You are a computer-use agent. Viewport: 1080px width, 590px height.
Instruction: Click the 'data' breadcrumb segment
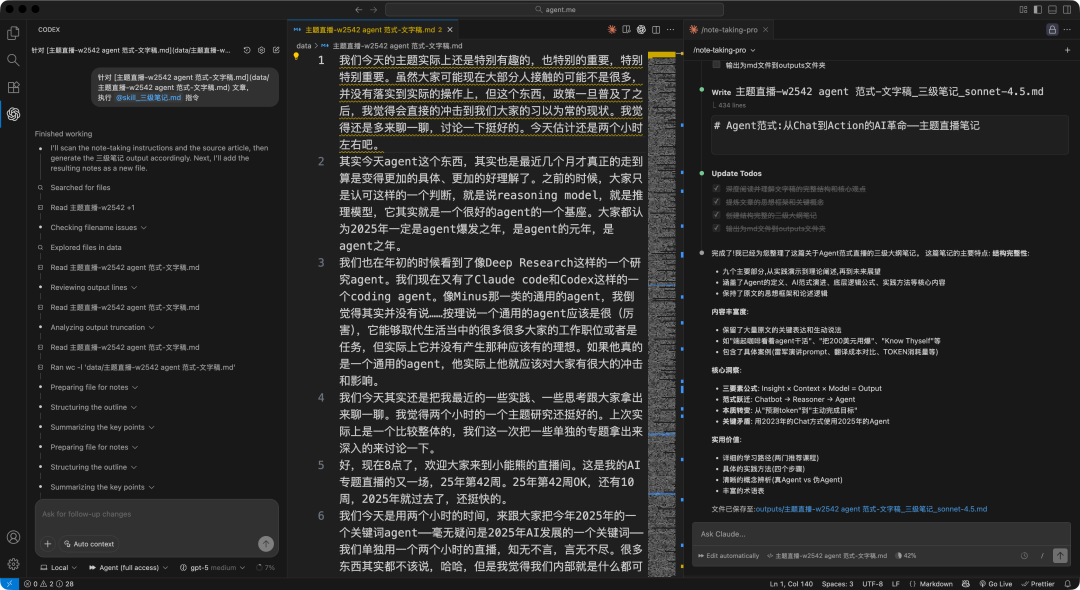[x=304, y=45]
